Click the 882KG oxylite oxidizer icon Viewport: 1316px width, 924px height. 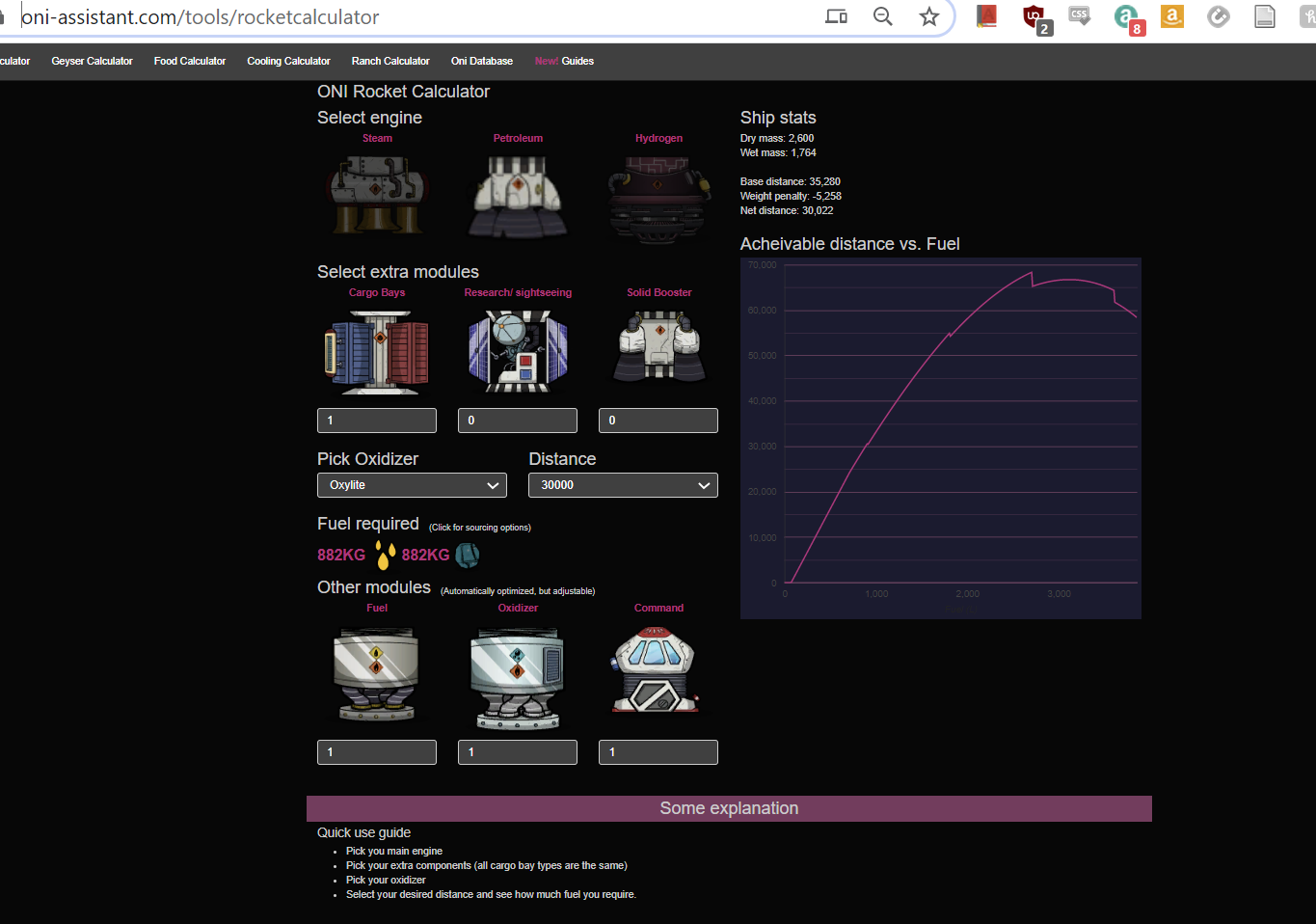click(x=468, y=555)
